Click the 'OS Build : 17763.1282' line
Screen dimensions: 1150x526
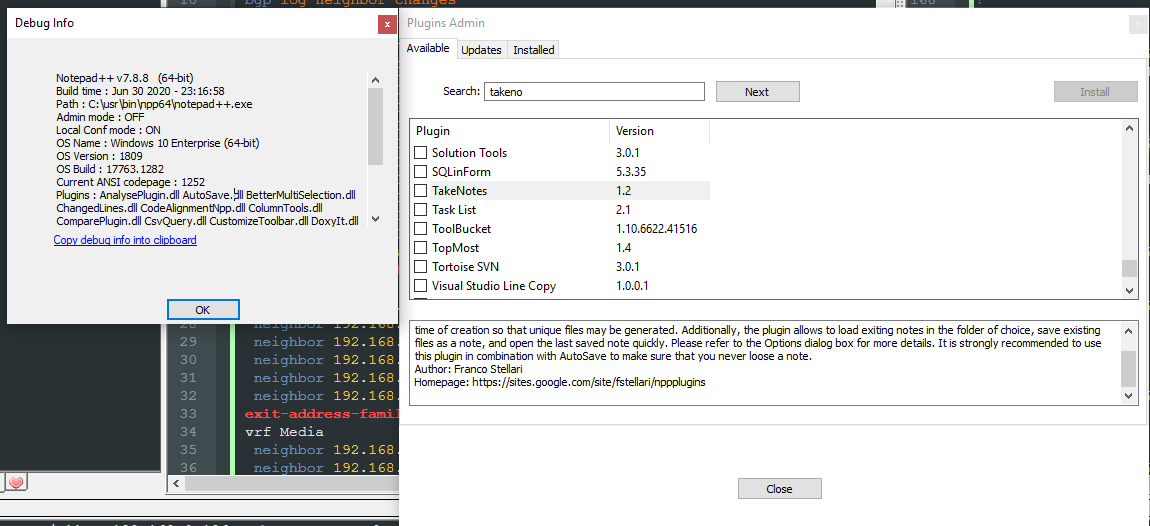pyautogui.click(x=110, y=169)
